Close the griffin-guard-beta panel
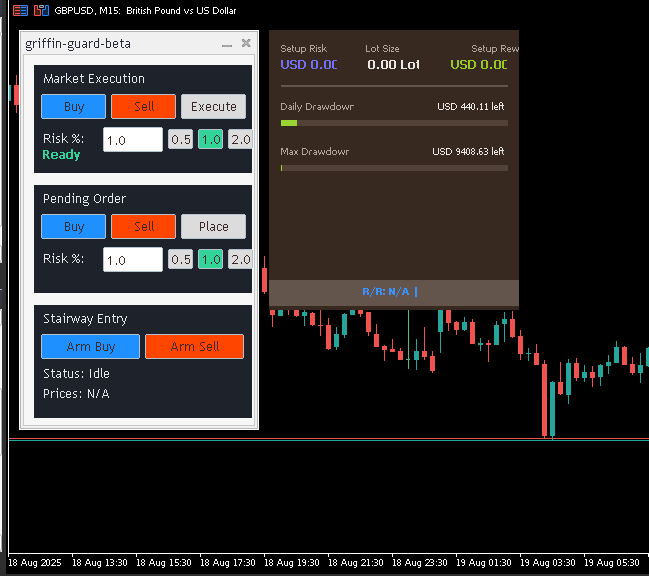This screenshot has height=576, width=649. click(x=246, y=43)
